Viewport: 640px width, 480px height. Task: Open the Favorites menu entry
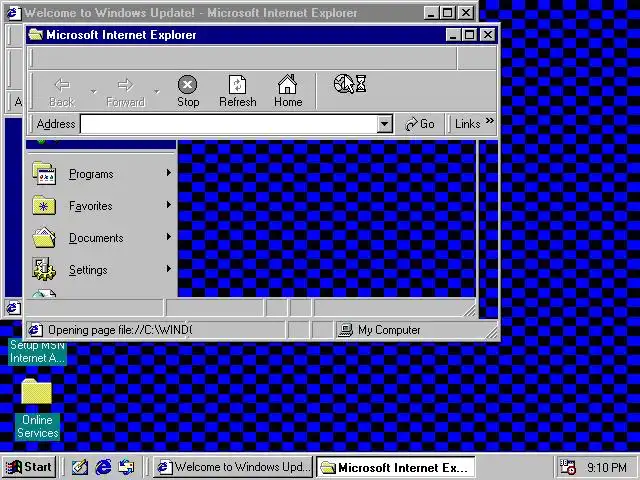click(101, 206)
